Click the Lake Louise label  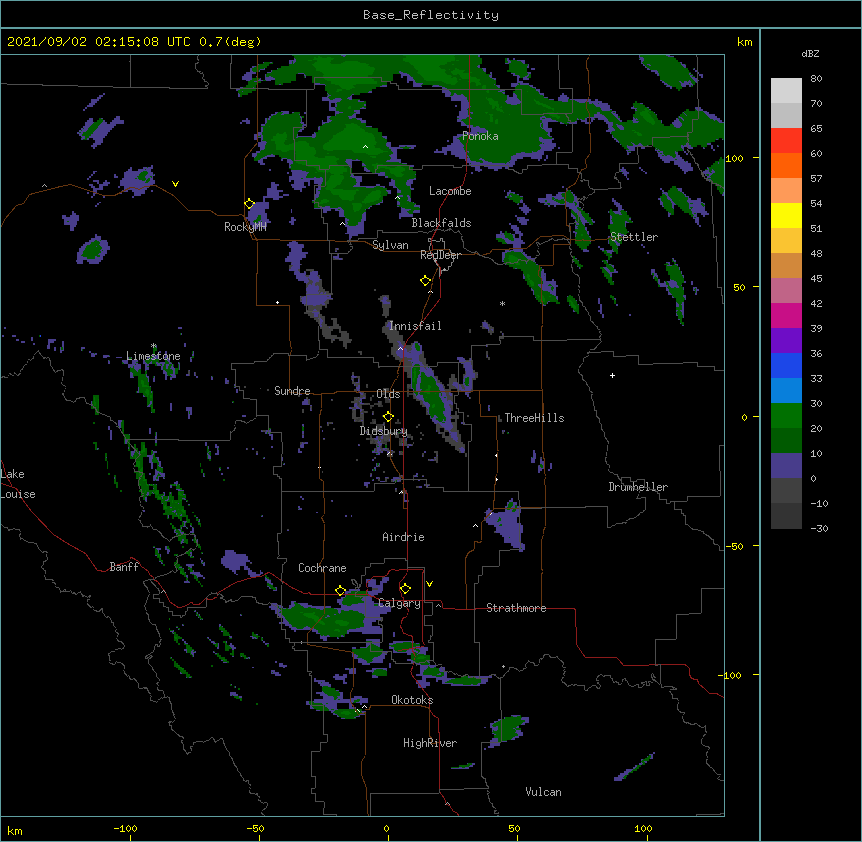click(x=18, y=484)
